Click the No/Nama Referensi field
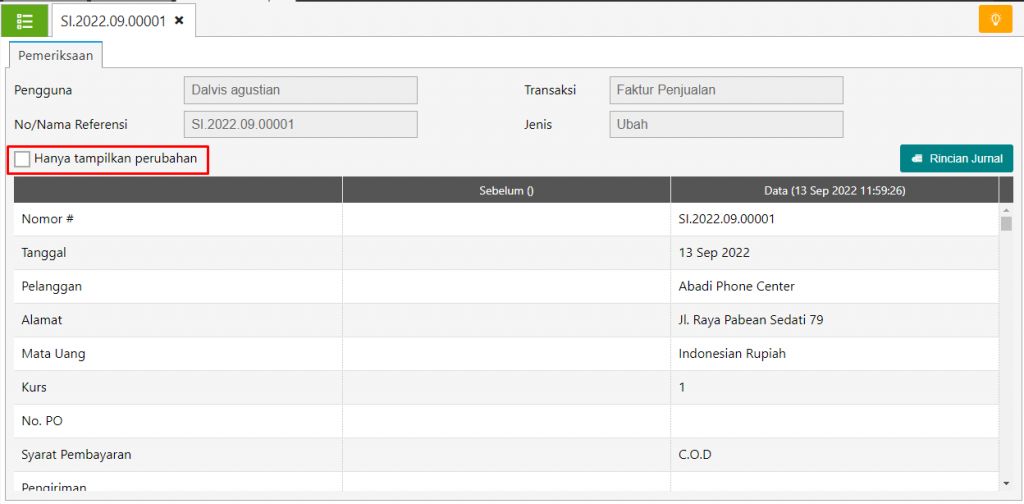The height and width of the screenshot is (504, 1024). (300, 124)
